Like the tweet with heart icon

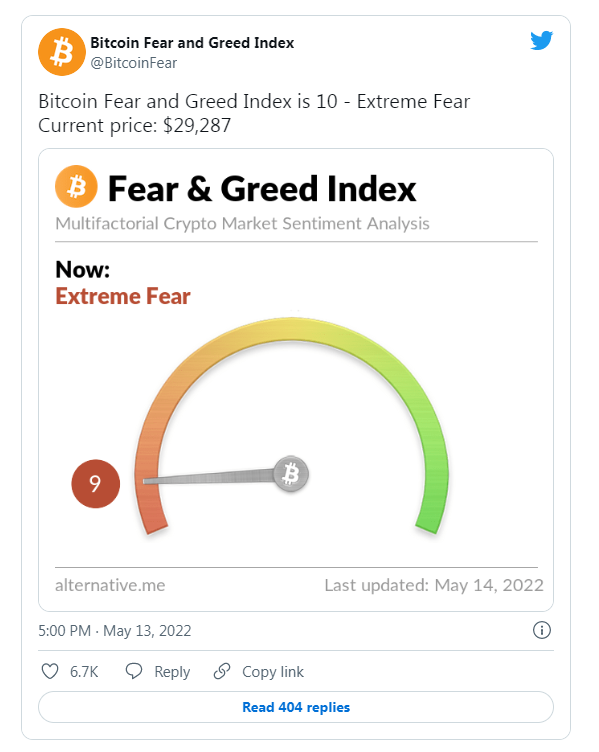[x=50, y=671]
